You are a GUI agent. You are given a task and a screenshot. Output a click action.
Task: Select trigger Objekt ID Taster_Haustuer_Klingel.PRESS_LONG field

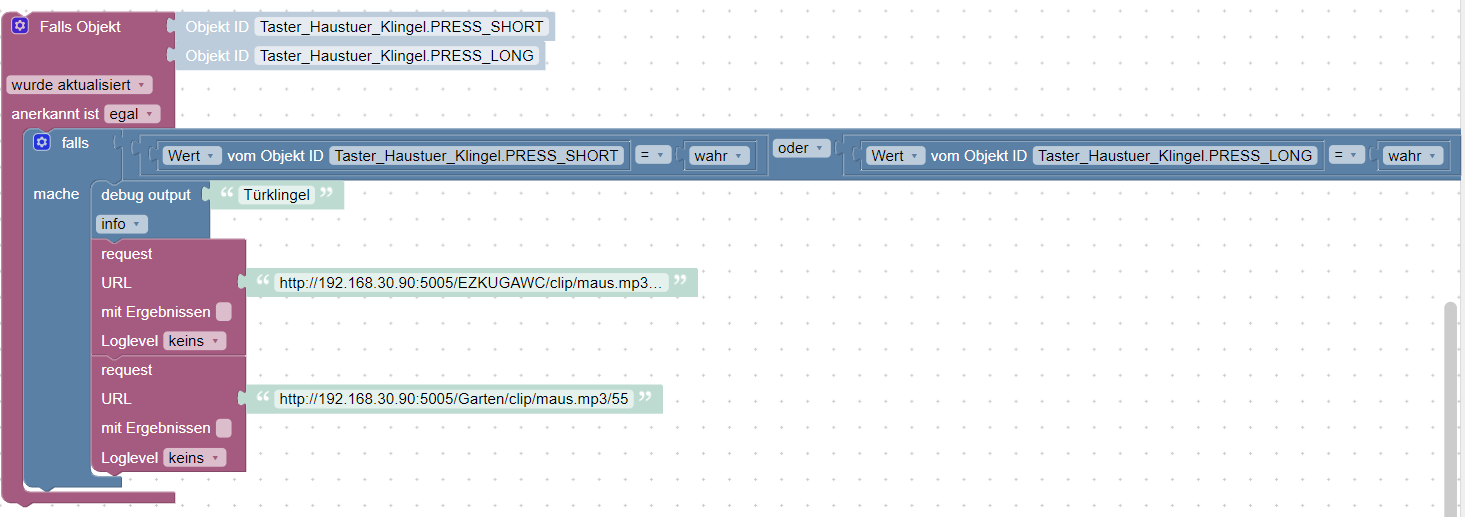[397, 56]
